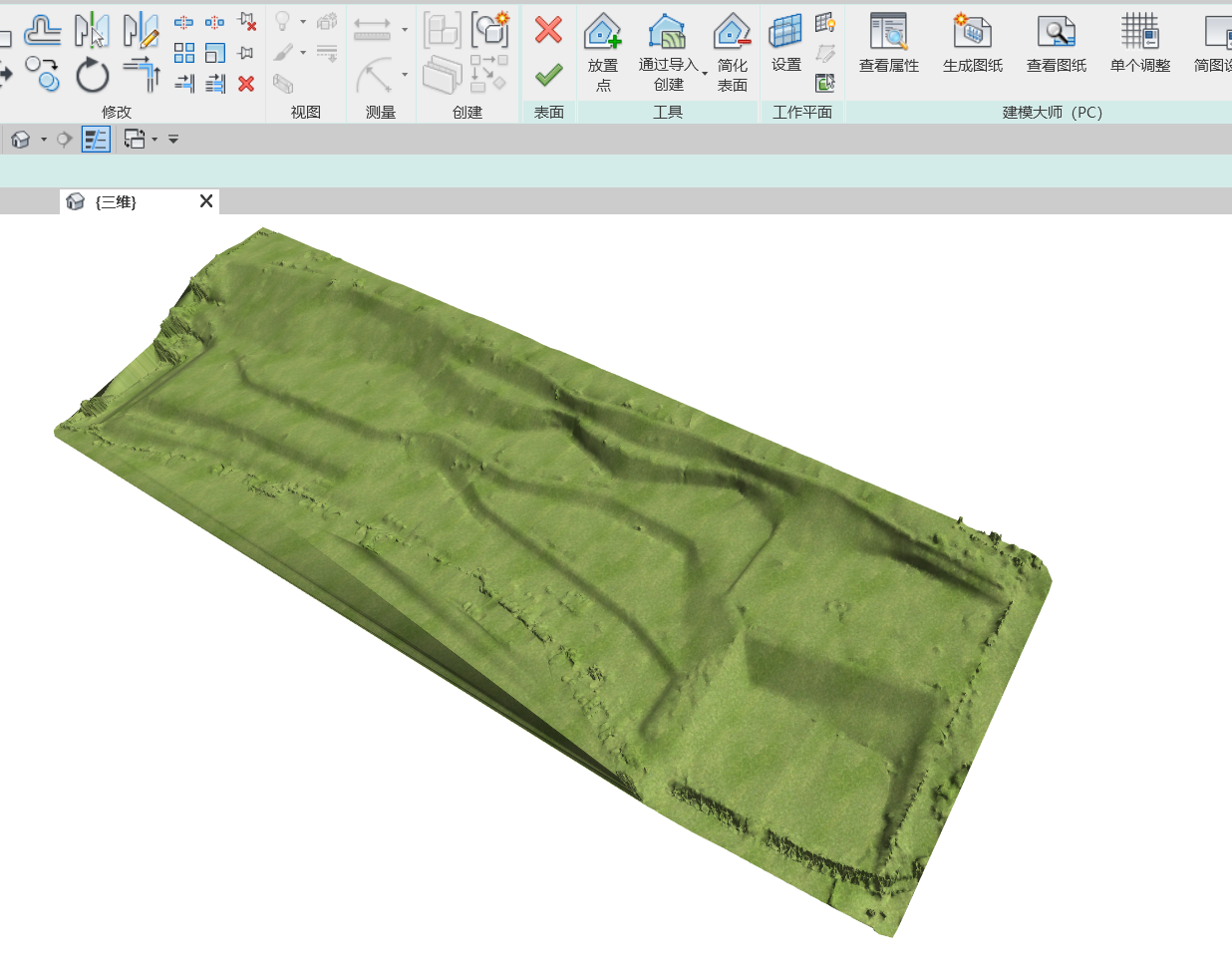Click the green checkmark to finish surface

tap(548, 75)
